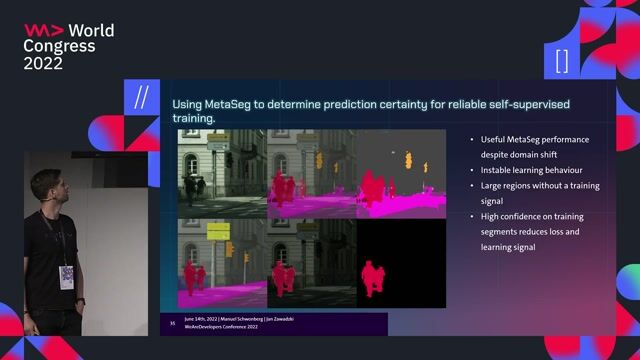Open the grayscale street photo without overlay
This screenshot has width=640, height=360.
(x=222, y=173)
